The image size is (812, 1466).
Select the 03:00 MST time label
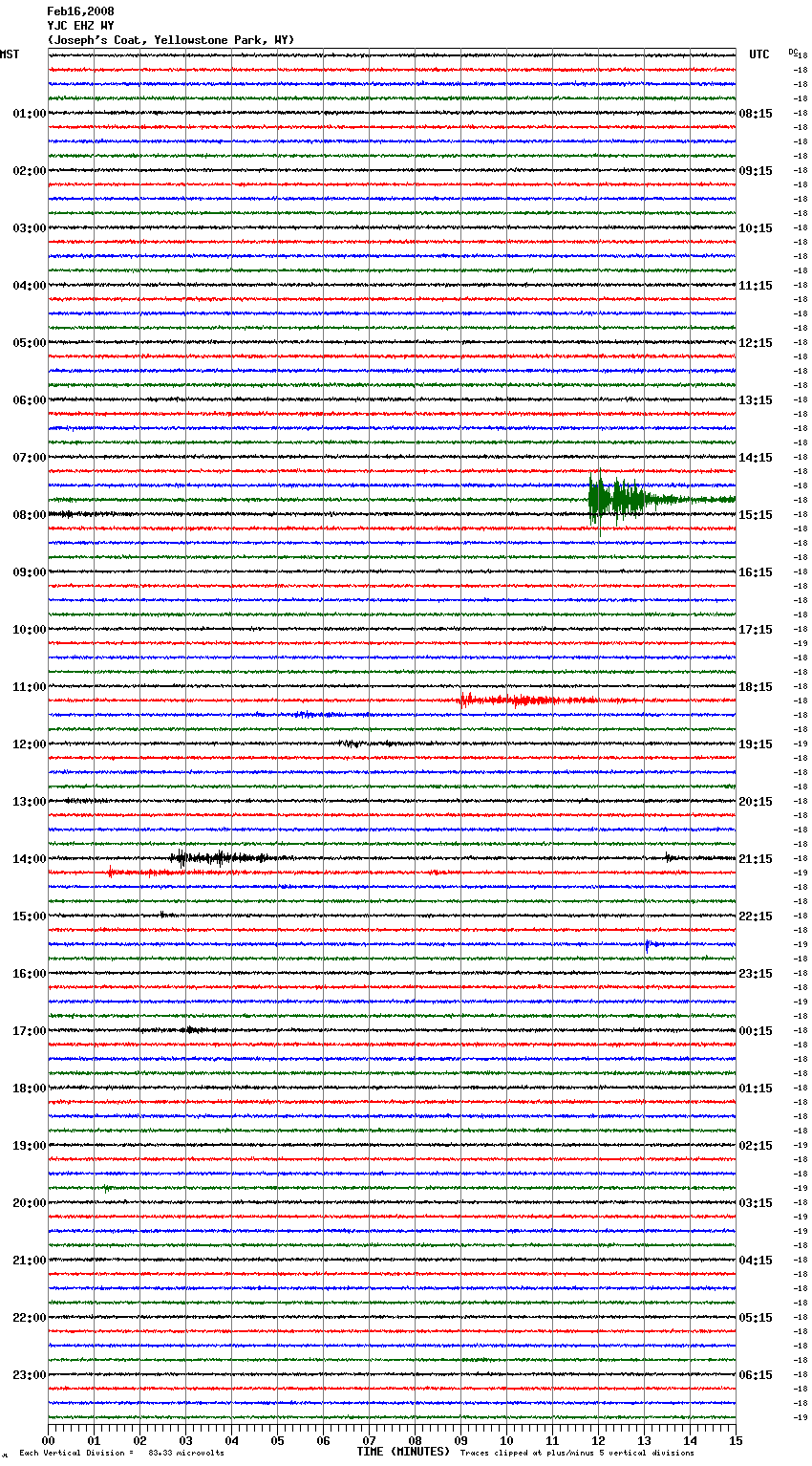click(x=29, y=228)
